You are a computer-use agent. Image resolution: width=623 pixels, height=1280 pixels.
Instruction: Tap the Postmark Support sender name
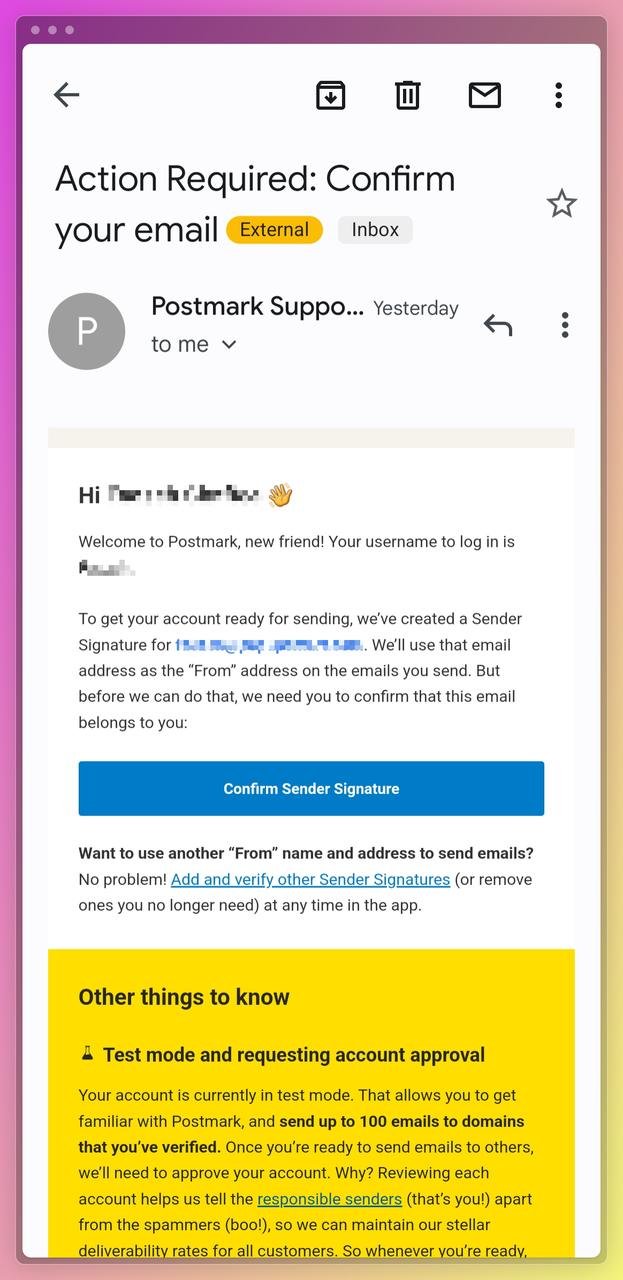[x=257, y=307]
